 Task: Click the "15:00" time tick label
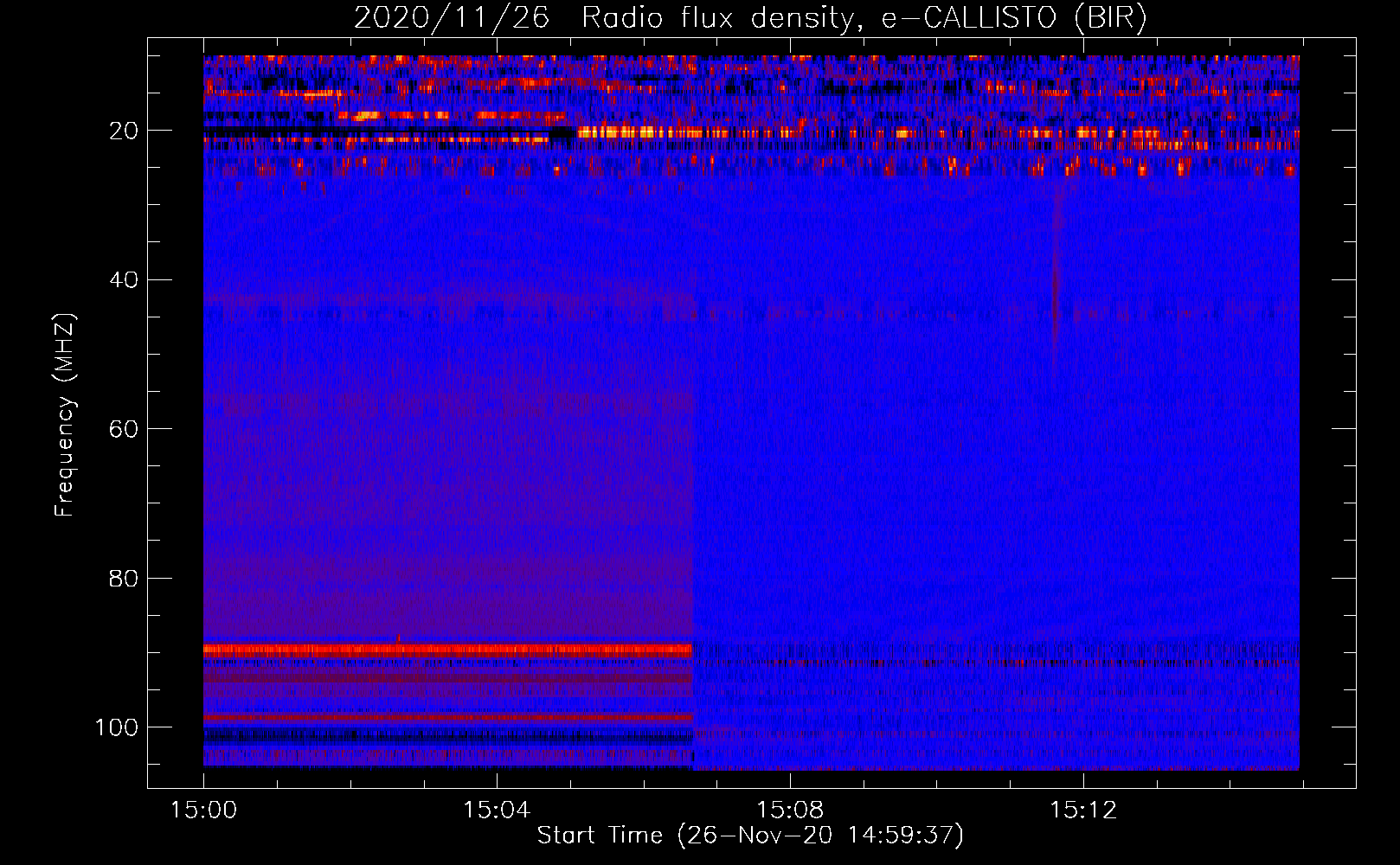coord(203,811)
